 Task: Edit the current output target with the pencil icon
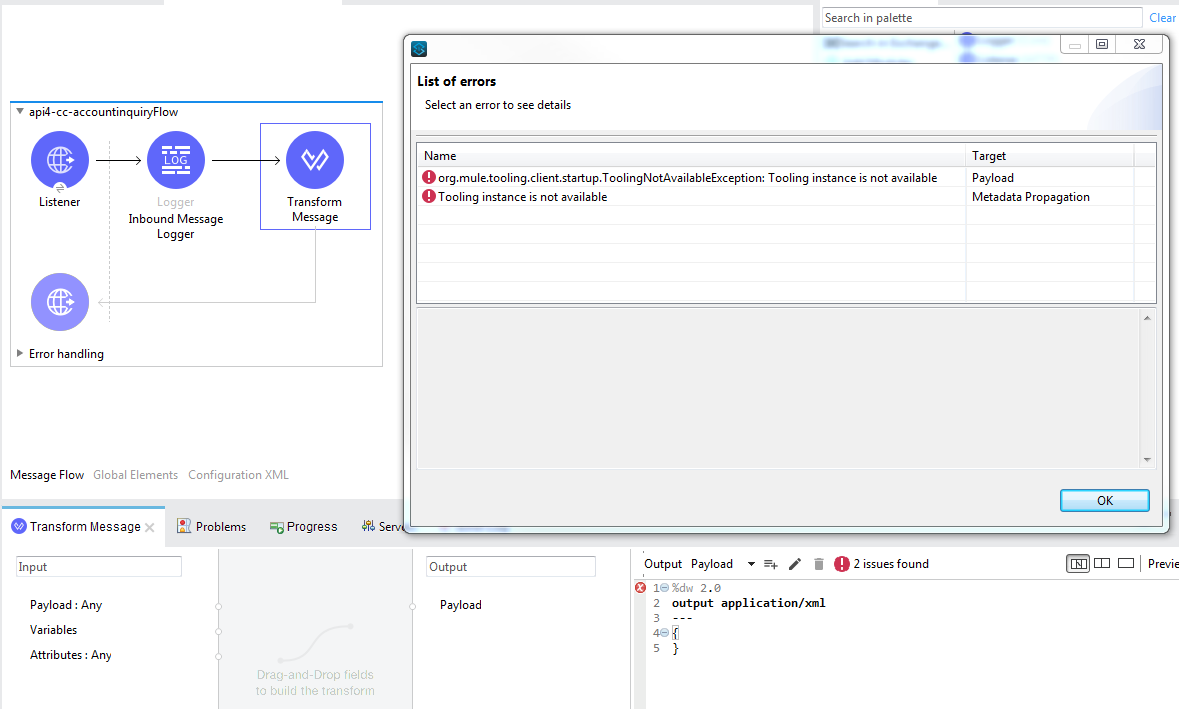coord(795,564)
